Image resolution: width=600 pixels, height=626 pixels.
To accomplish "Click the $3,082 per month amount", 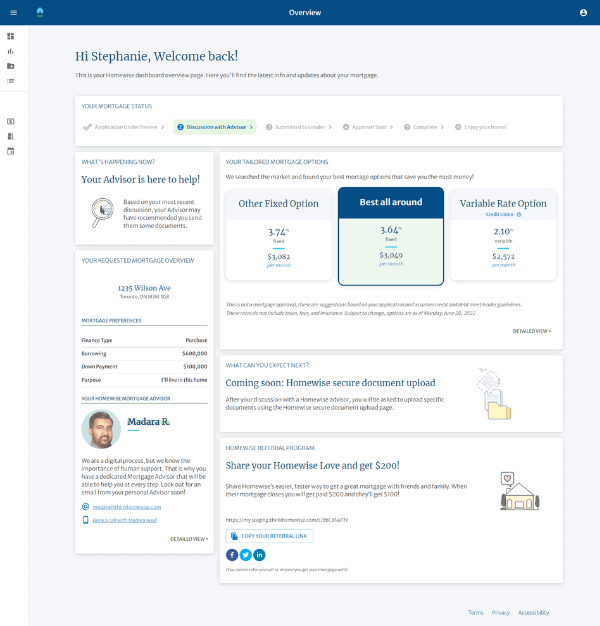I will [x=279, y=256].
